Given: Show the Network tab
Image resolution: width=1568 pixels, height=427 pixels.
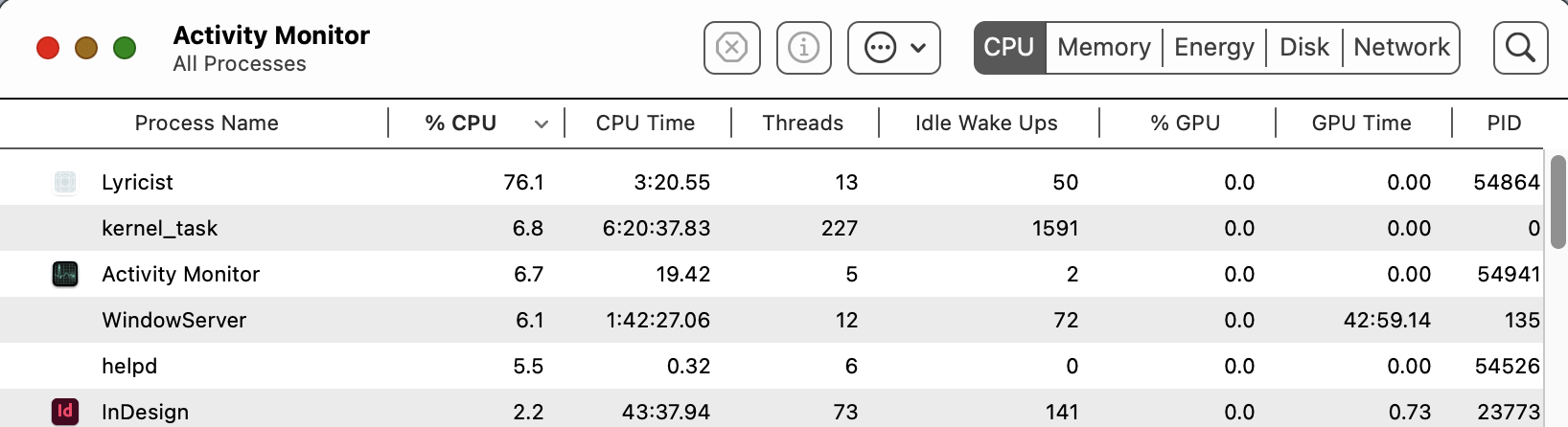Looking at the screenshot, I should point(1401,48).
